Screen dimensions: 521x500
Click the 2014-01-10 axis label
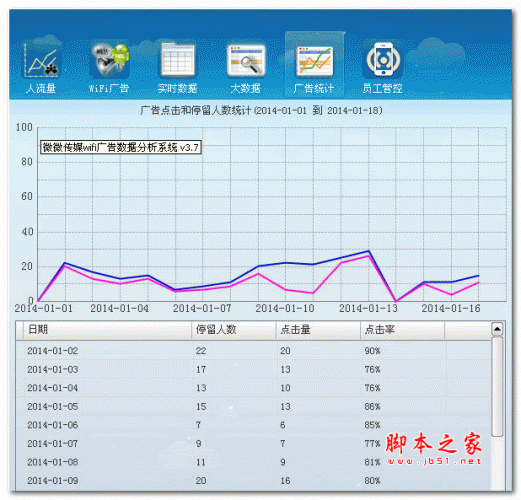pos(285,308)
